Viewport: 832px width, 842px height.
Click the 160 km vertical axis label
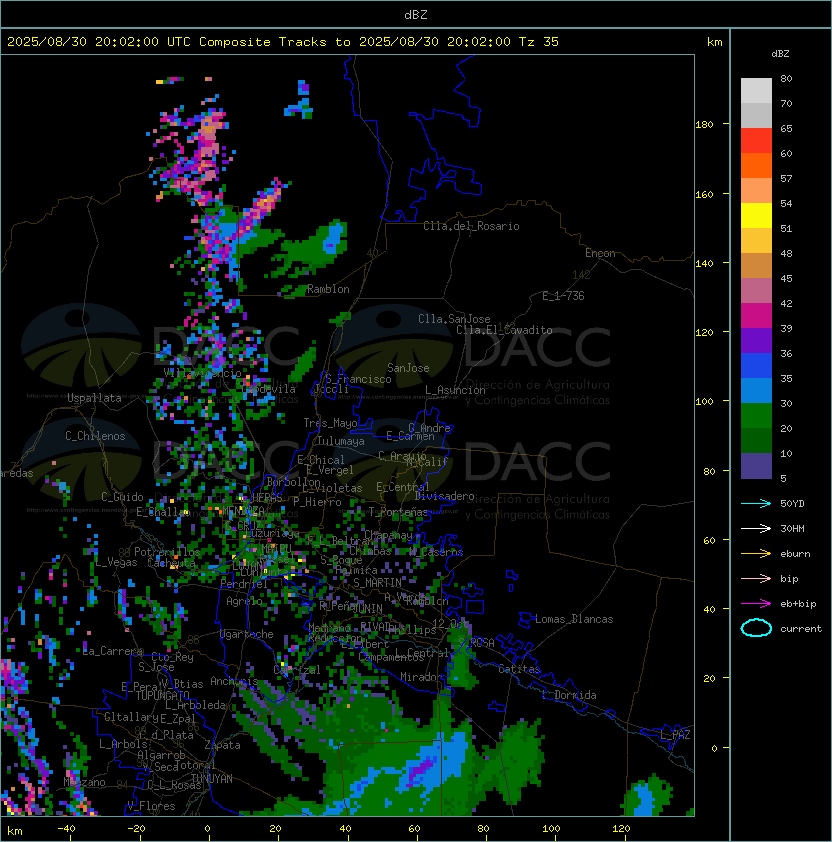click(x=704, y=194)
